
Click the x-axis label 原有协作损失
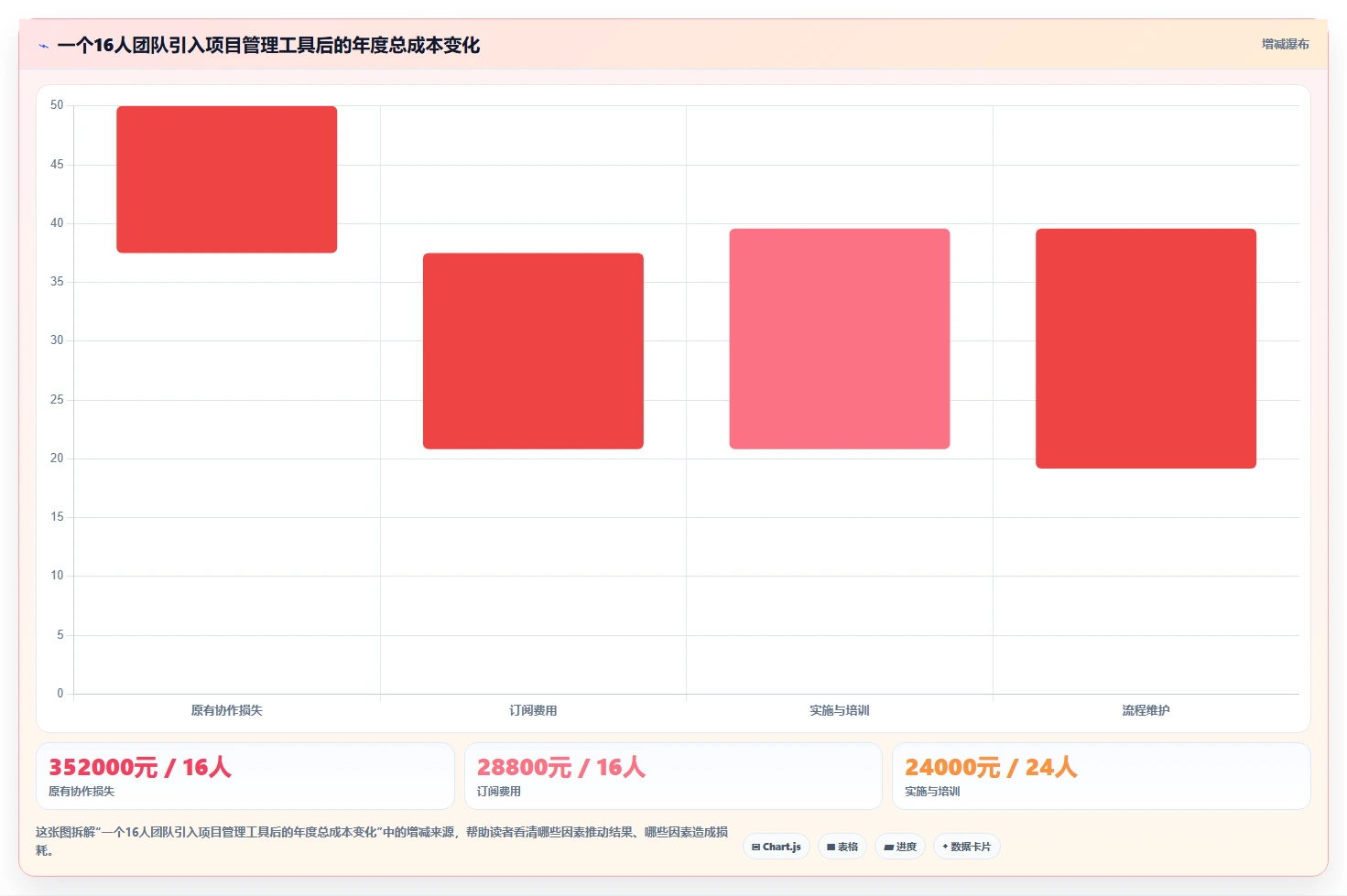point(227,710)
